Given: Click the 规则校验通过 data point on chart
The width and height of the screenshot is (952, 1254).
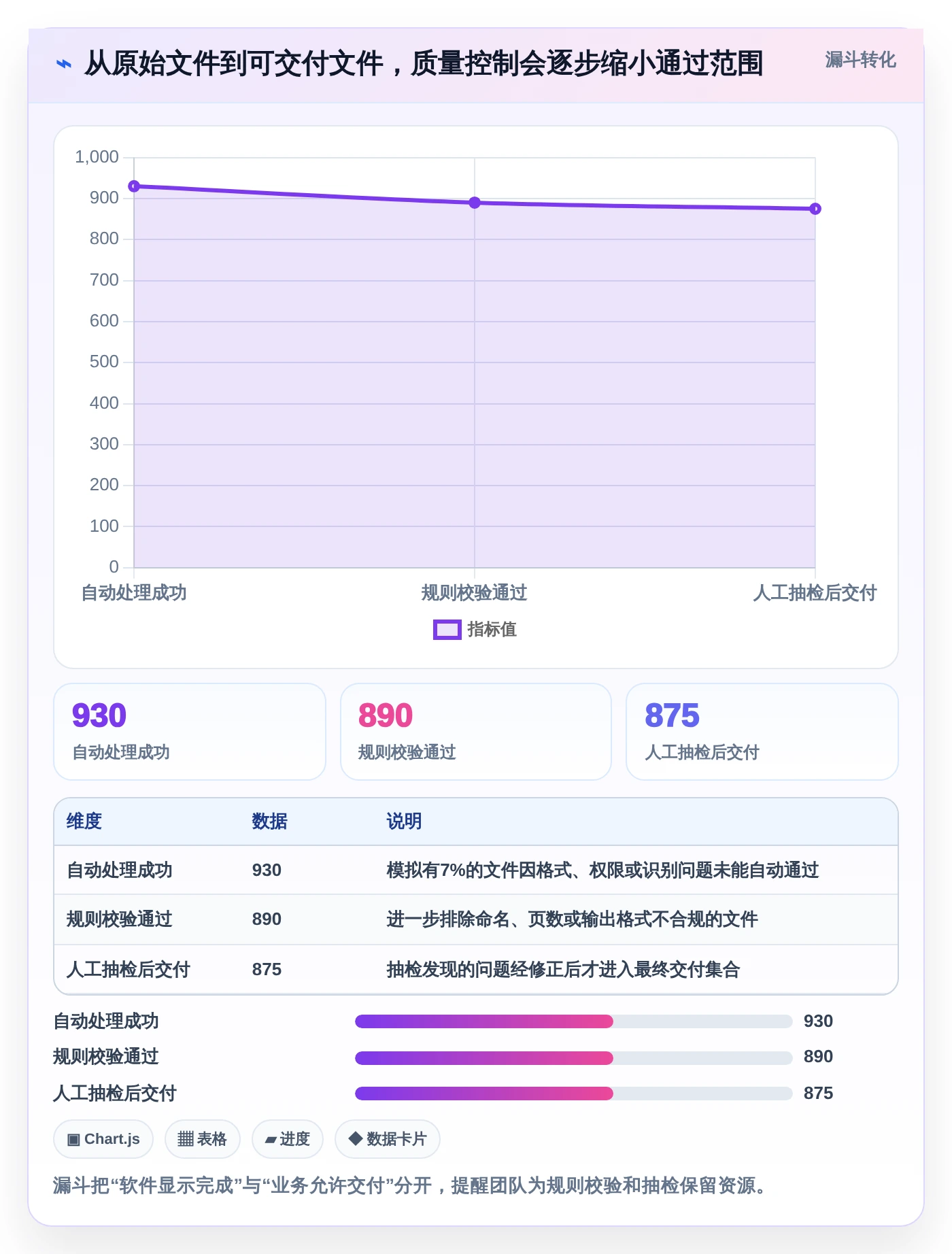Looking at the screenshot, I should [475, 203].
